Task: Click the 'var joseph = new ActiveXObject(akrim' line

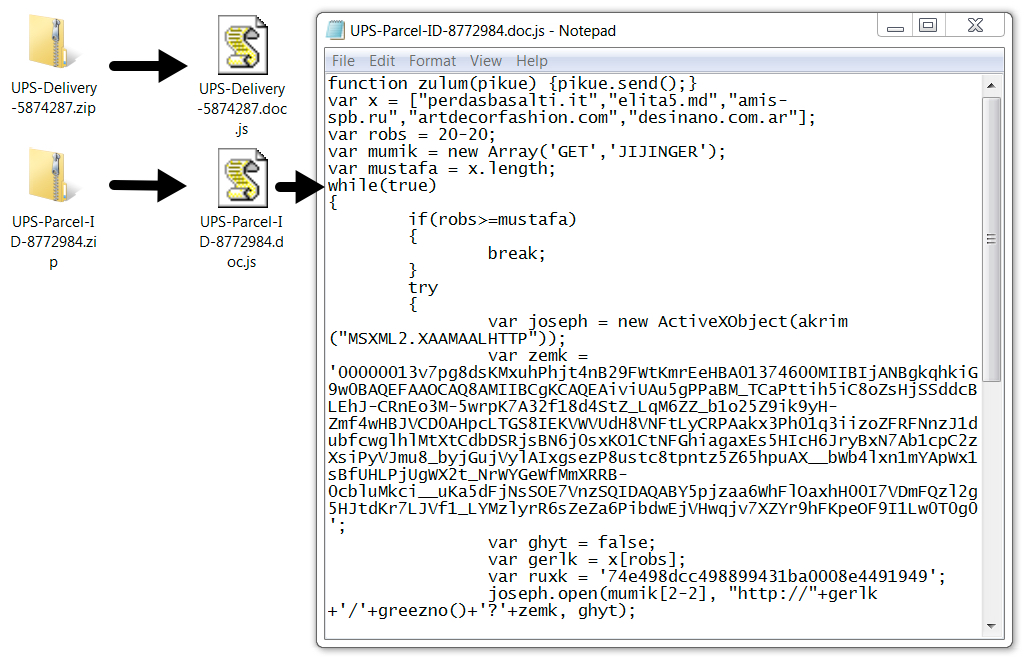Action: coord(668,321)
